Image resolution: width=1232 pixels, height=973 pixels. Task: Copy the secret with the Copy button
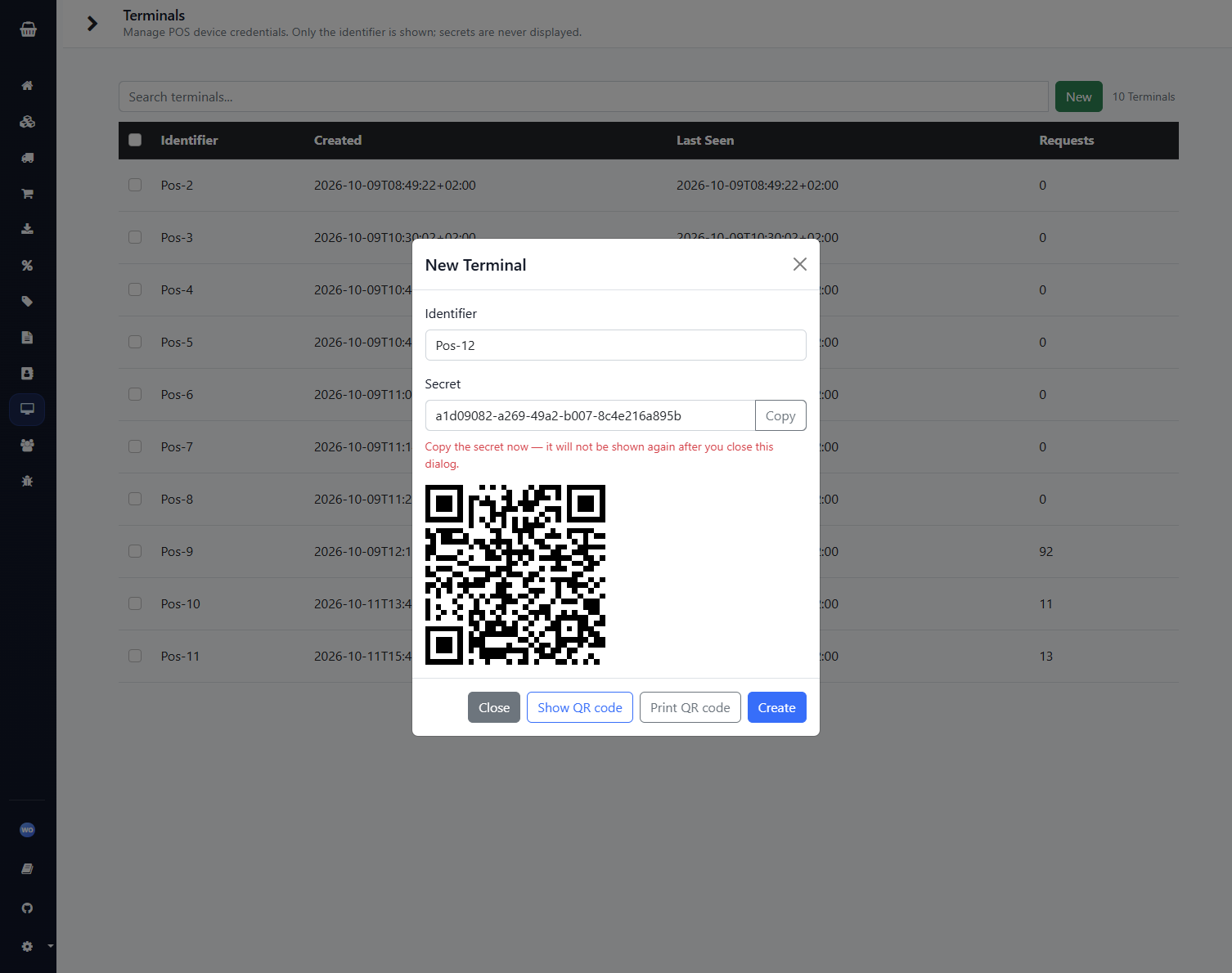pyautogui.click(x=780, y=415)
